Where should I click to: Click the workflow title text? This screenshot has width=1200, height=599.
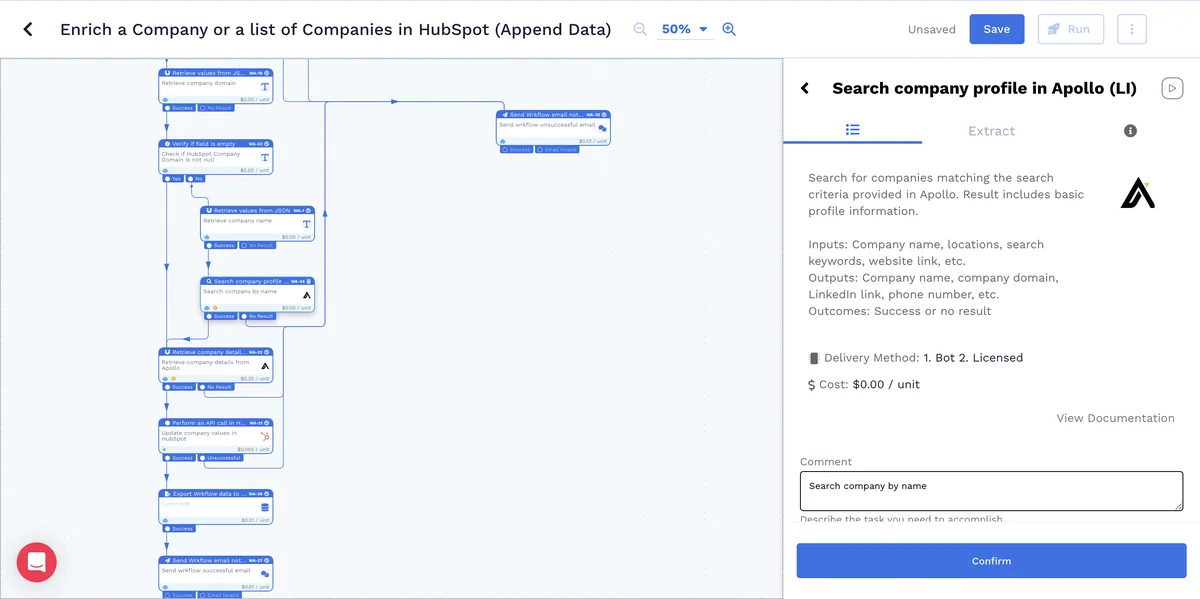click(x=335, y=29)
